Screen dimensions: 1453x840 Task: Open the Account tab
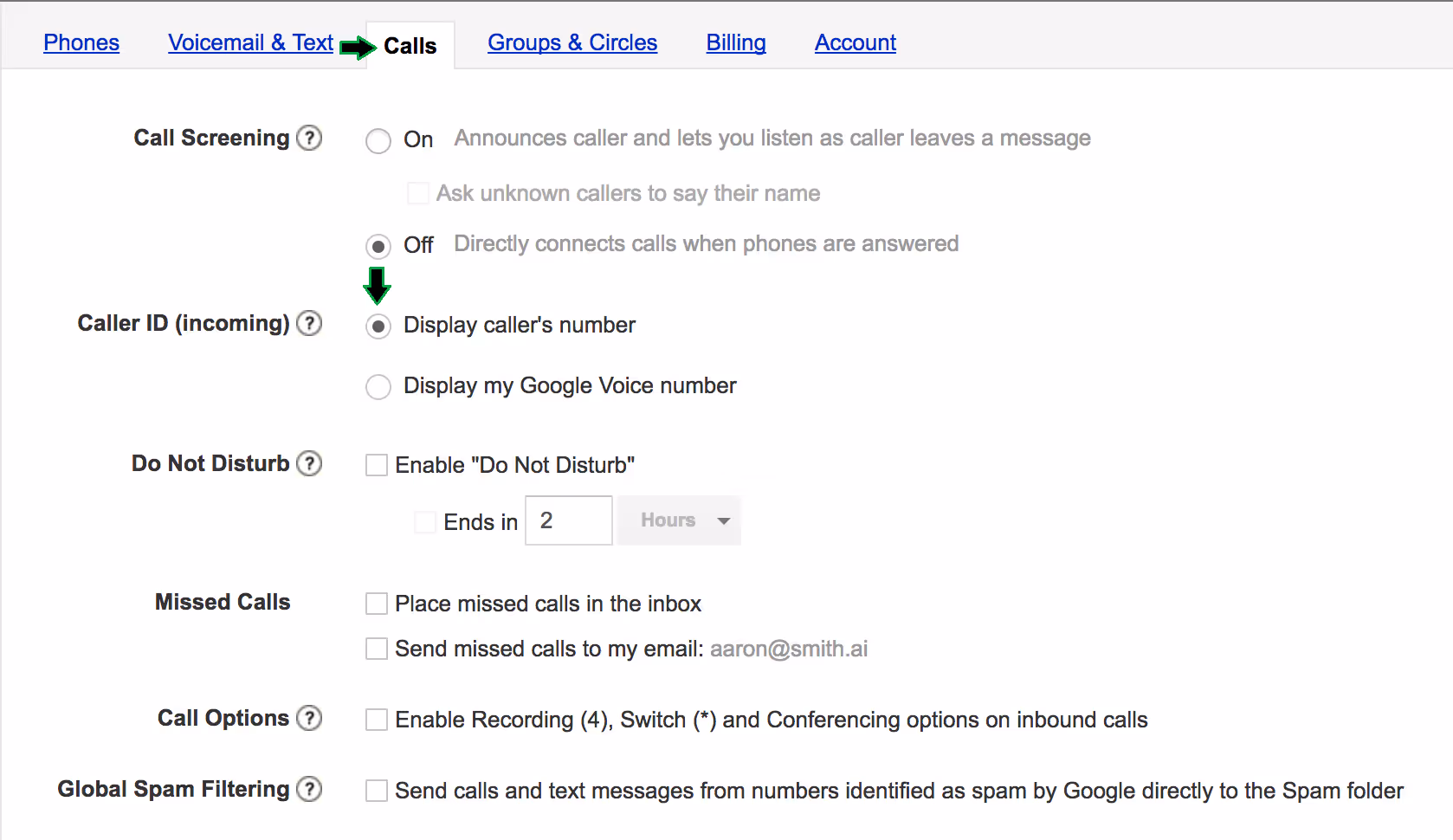(856, 42)
